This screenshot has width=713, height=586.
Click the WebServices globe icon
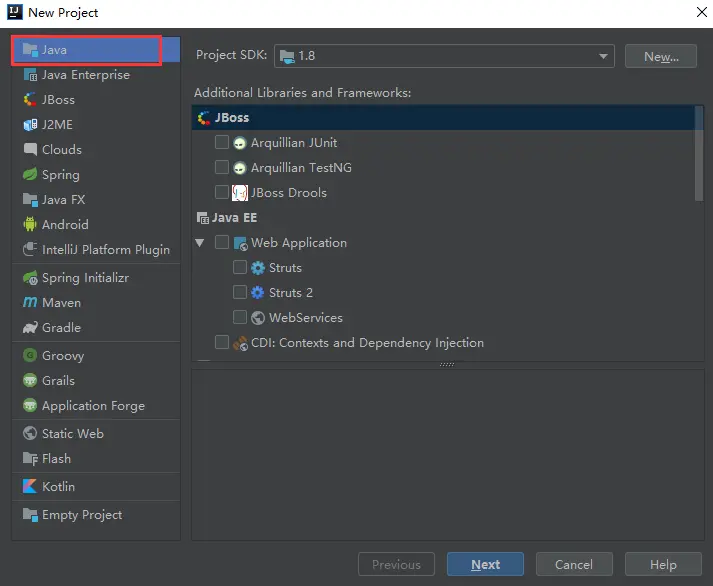(x=258, y=318)
